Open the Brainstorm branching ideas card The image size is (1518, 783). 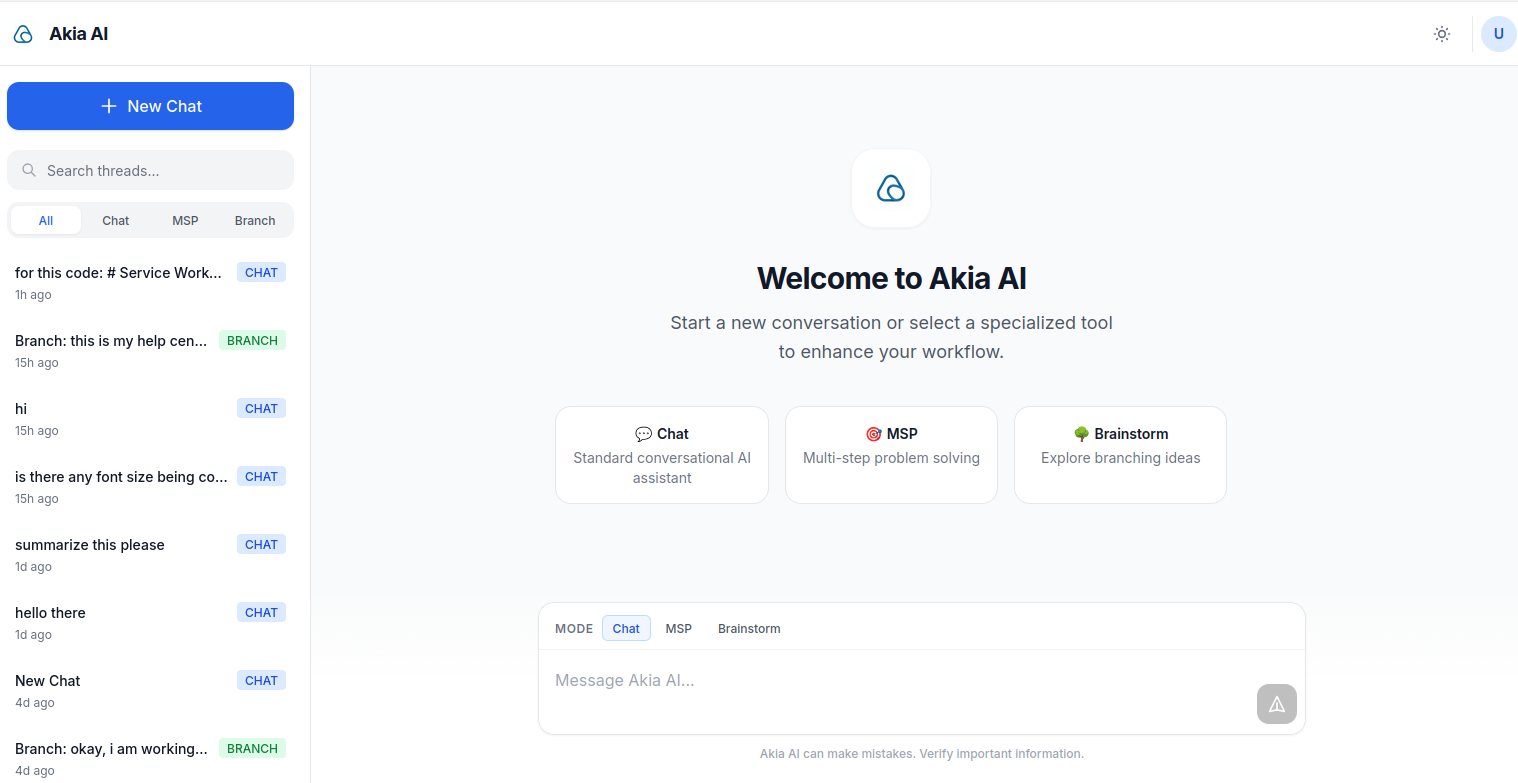click(1119, 455)
